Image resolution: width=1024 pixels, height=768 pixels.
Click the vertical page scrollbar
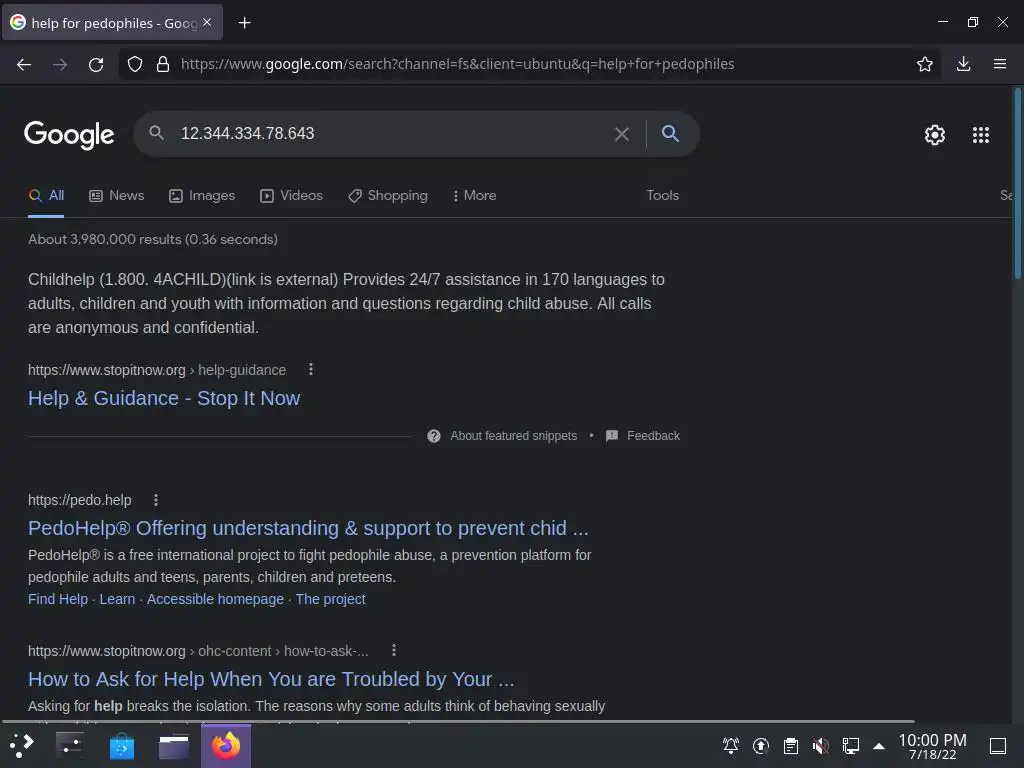[x=1017, y=184]
